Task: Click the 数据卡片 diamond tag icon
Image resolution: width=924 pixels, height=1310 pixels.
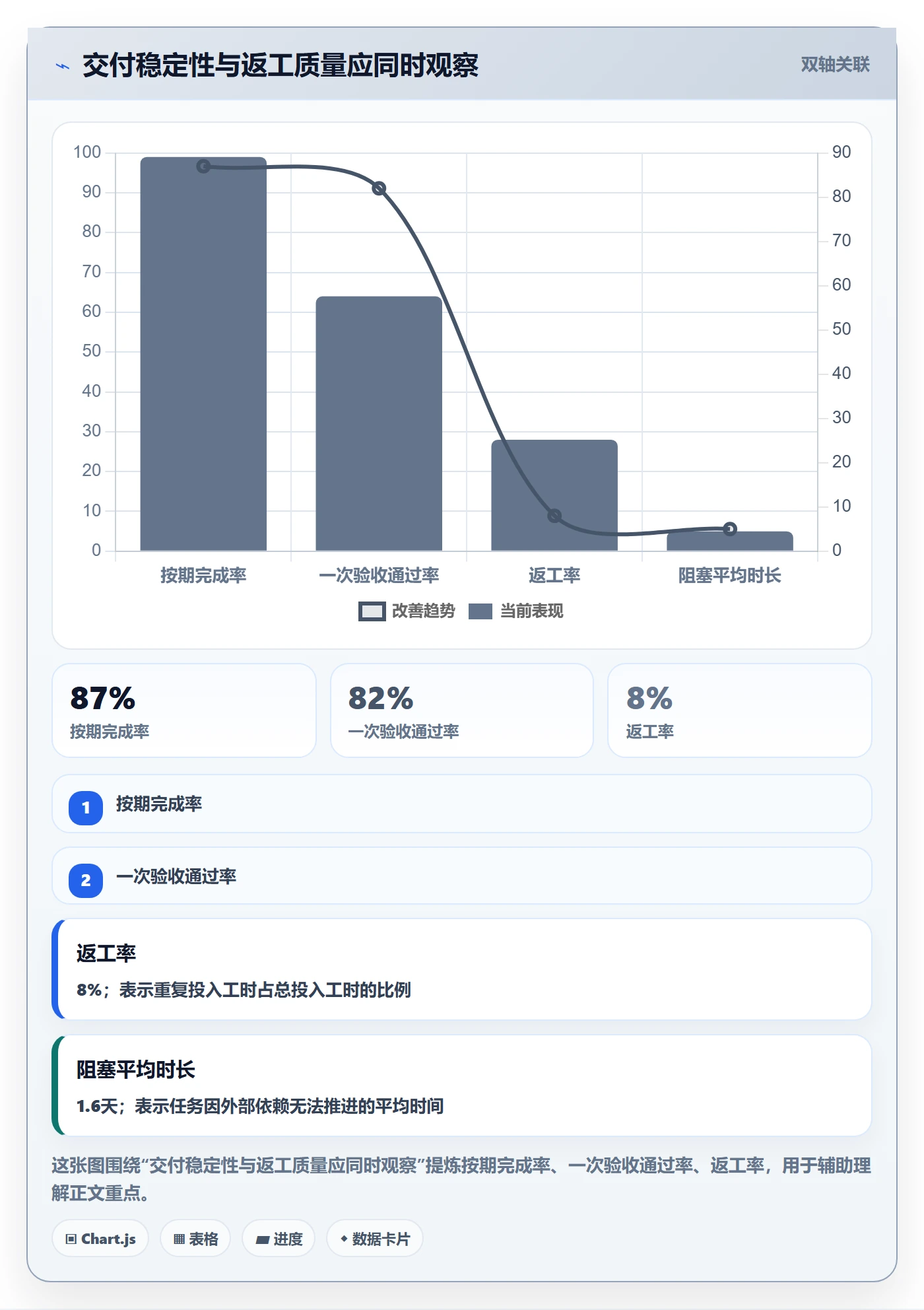Action: pos(344,1239)
